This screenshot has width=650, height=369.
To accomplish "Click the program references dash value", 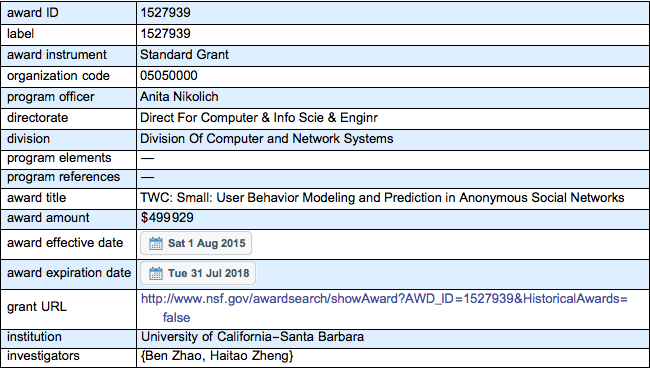I will (x=147, y=177).
